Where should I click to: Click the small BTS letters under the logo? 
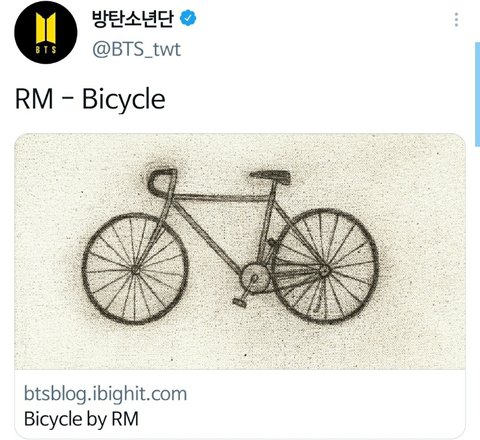click(46, 50)
